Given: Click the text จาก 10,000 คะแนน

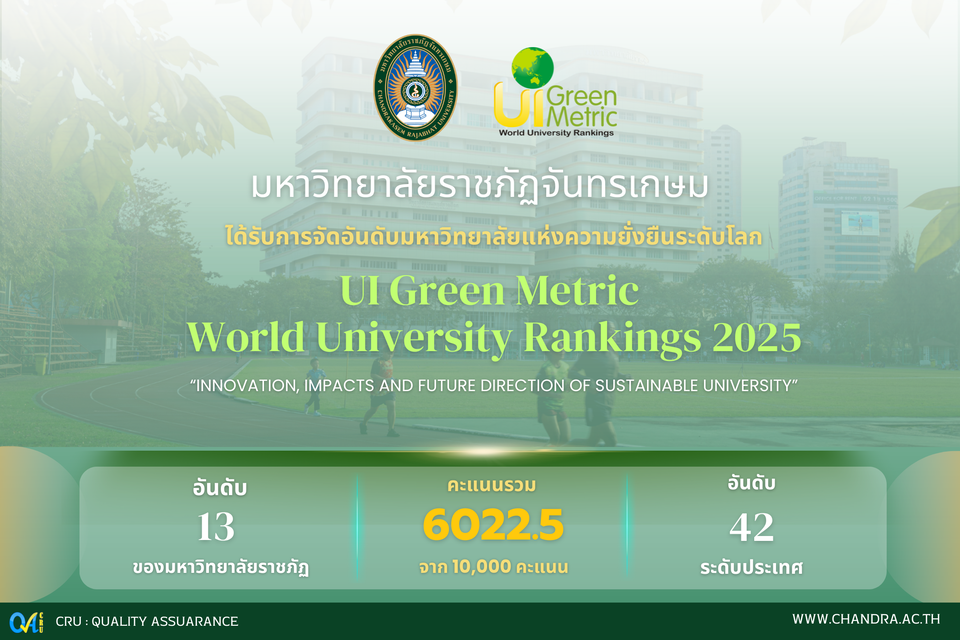Looking at the screenshot, I should point(493,568).
